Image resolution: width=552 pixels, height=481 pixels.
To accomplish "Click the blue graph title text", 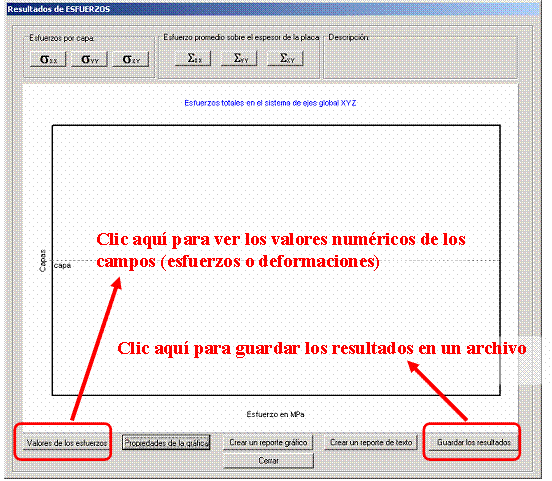I will 270,103.
